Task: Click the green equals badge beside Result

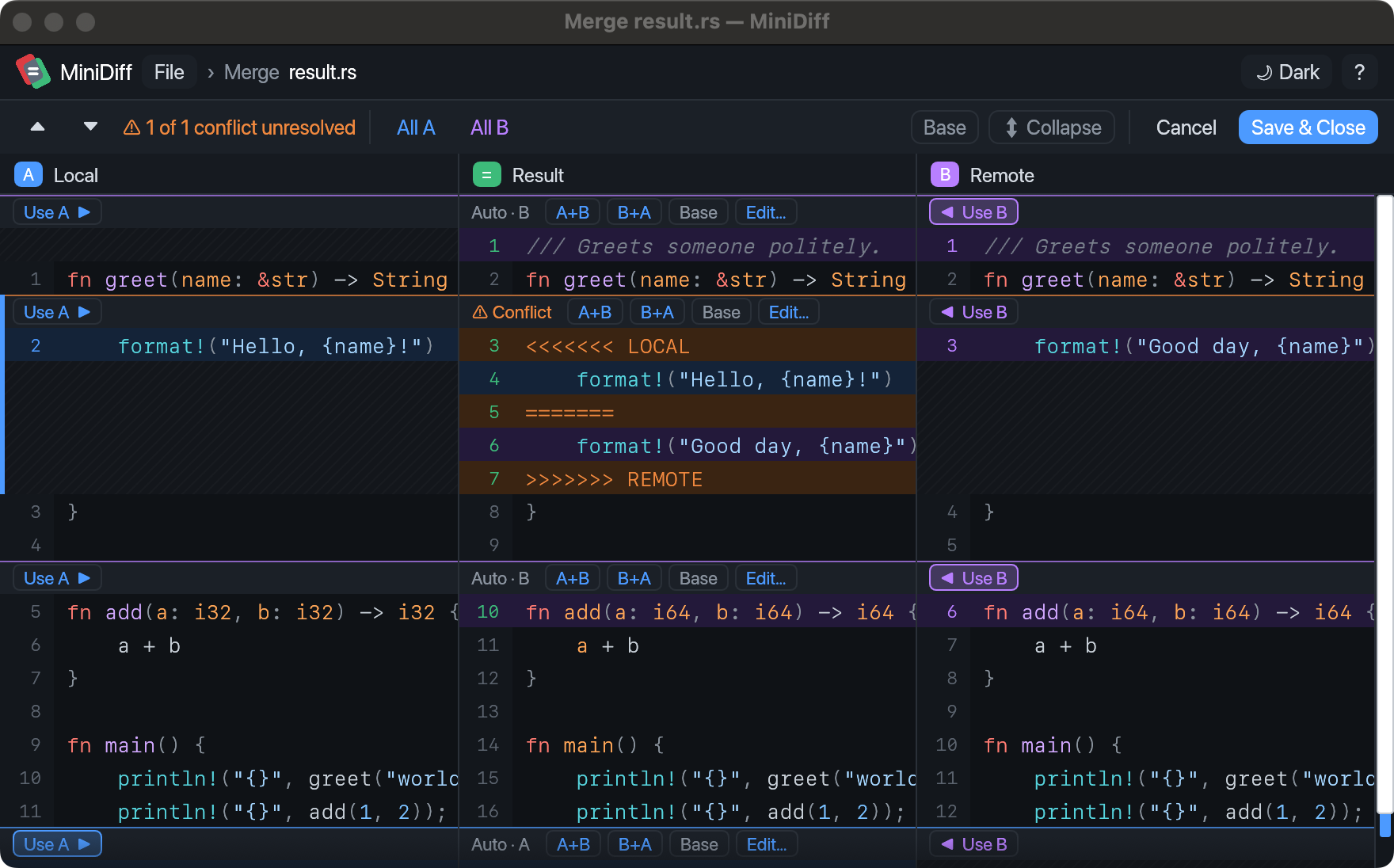Action: 487,175
